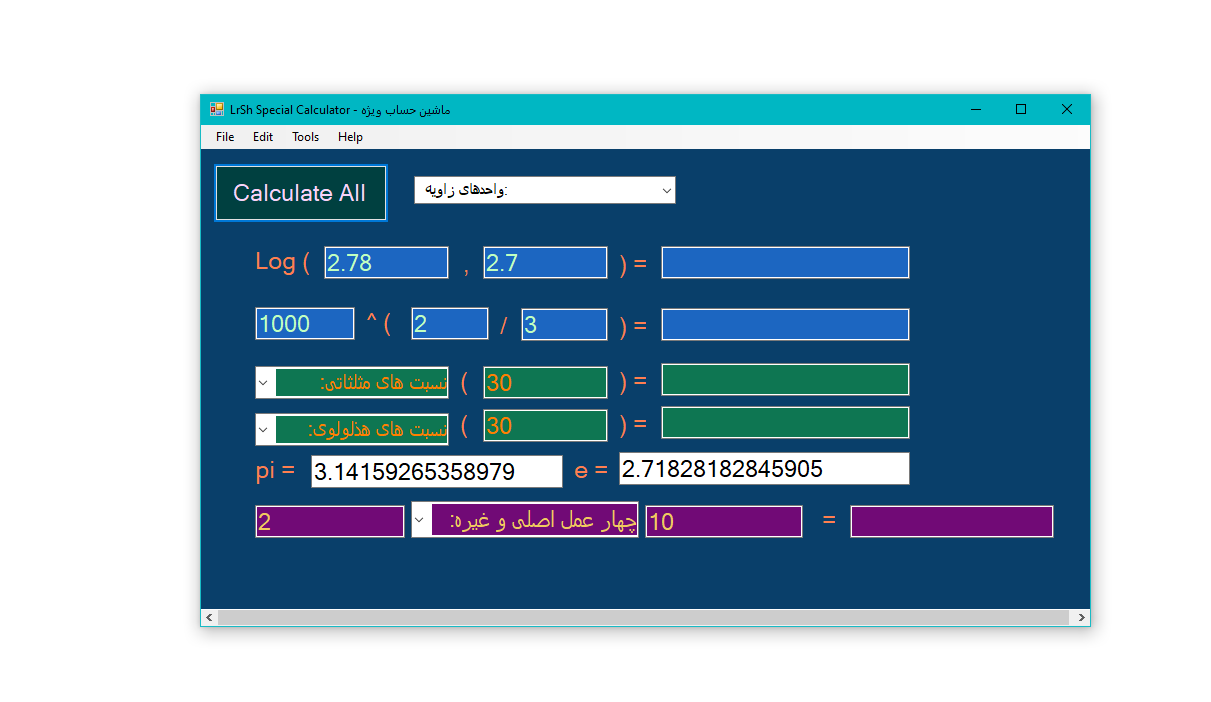
Task: Expand the trigonometric ratios combo box
Action: [x=265, y=382]
